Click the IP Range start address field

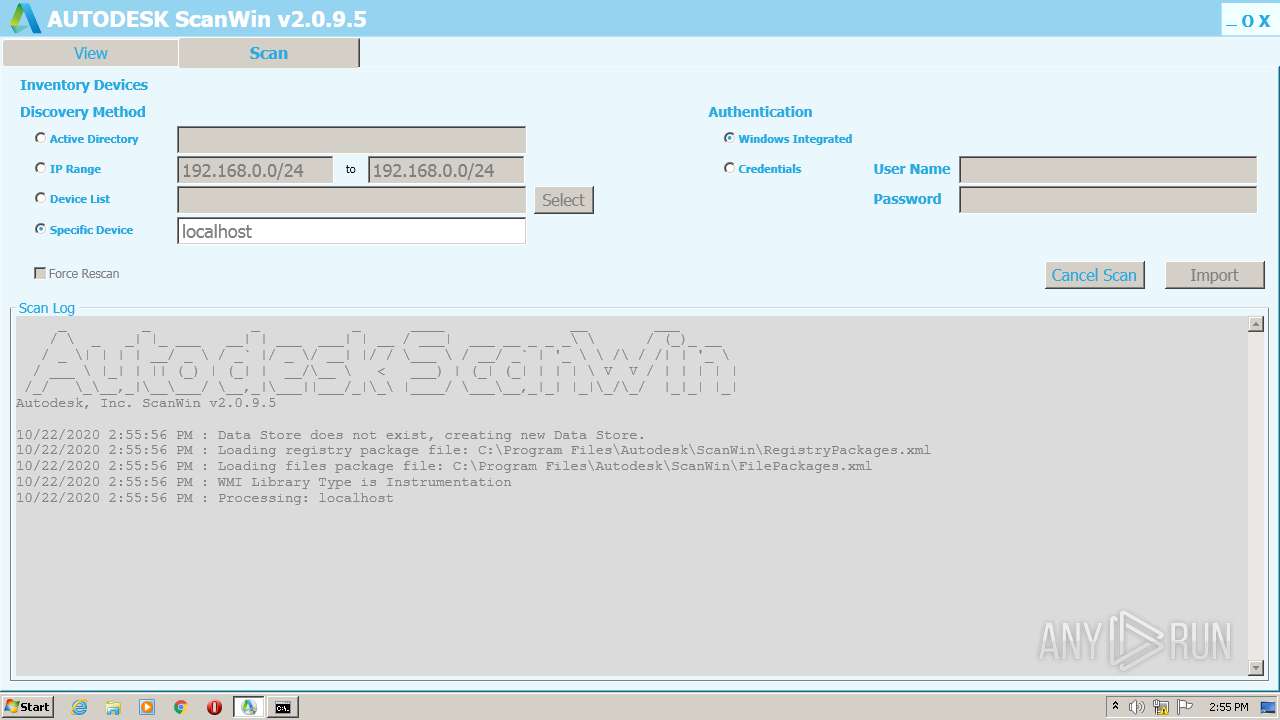coord(255,170)
